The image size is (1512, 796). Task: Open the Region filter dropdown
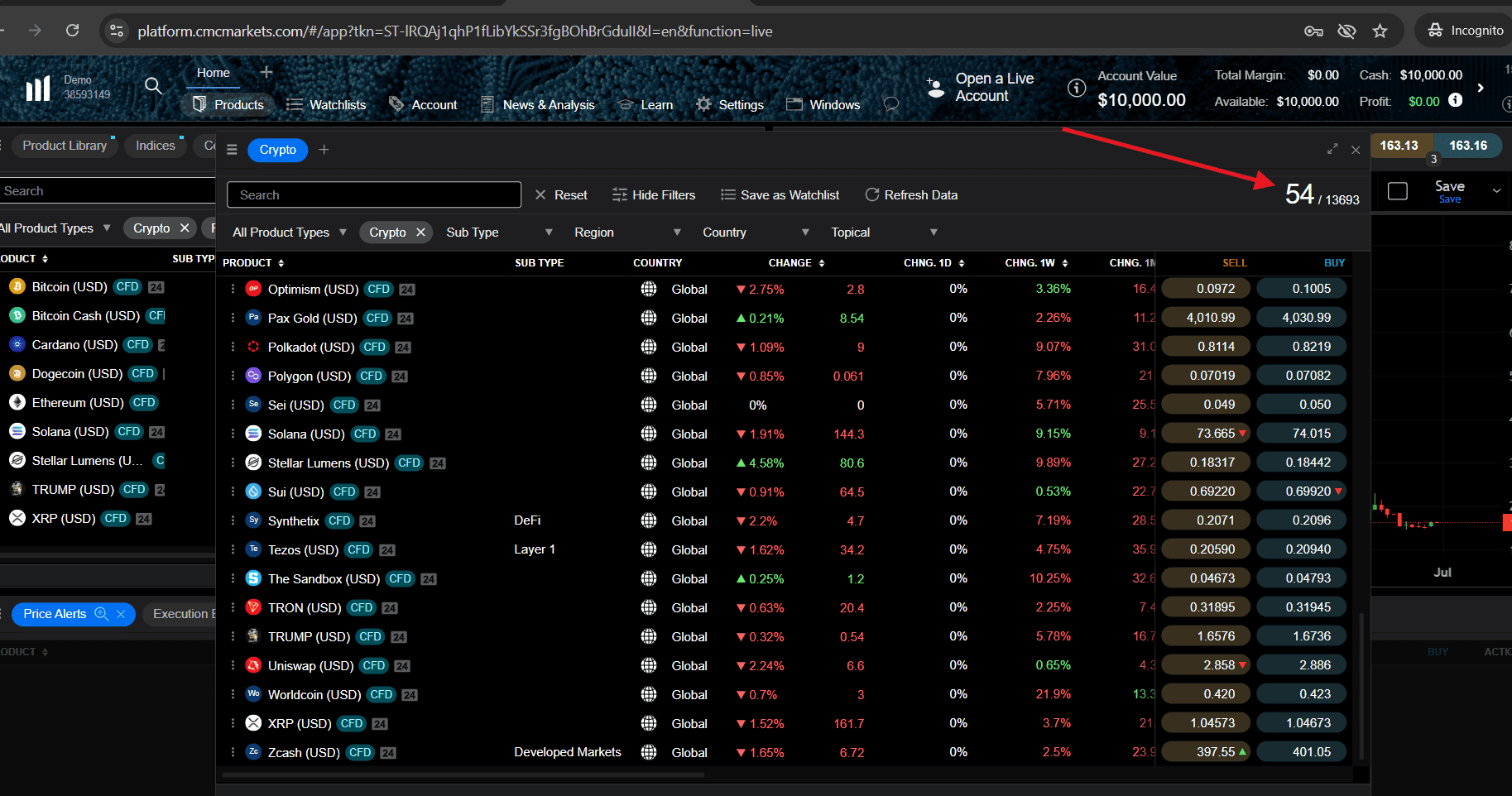[627, 233]
